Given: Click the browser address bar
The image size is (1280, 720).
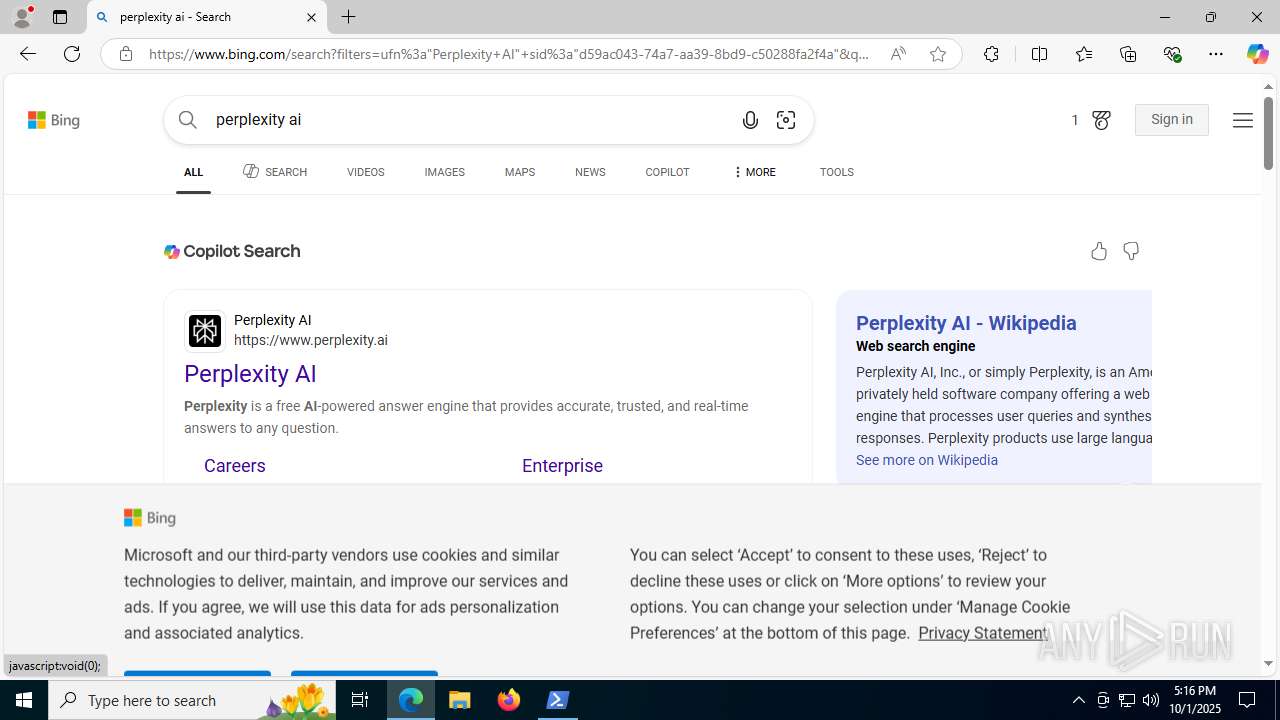Looking at the screenshot, I should (510, 54).
